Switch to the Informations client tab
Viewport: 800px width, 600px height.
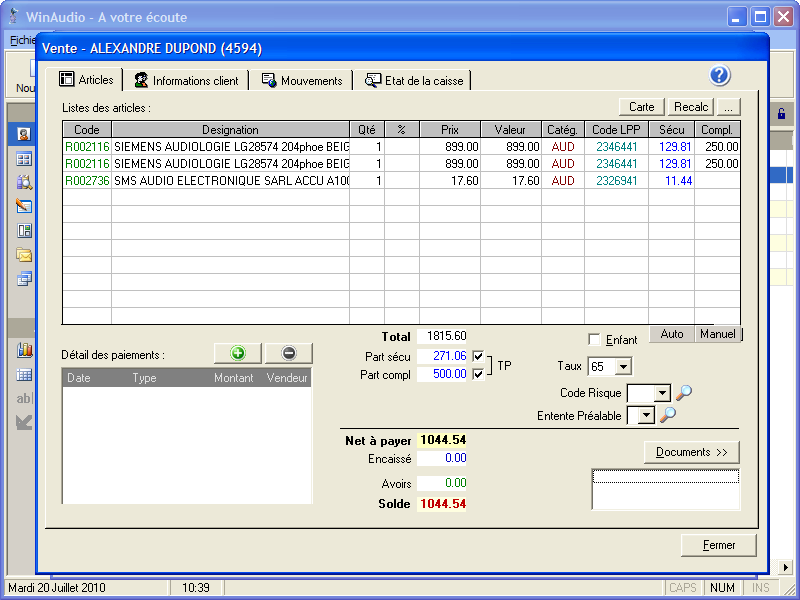[x=186, y=81]
